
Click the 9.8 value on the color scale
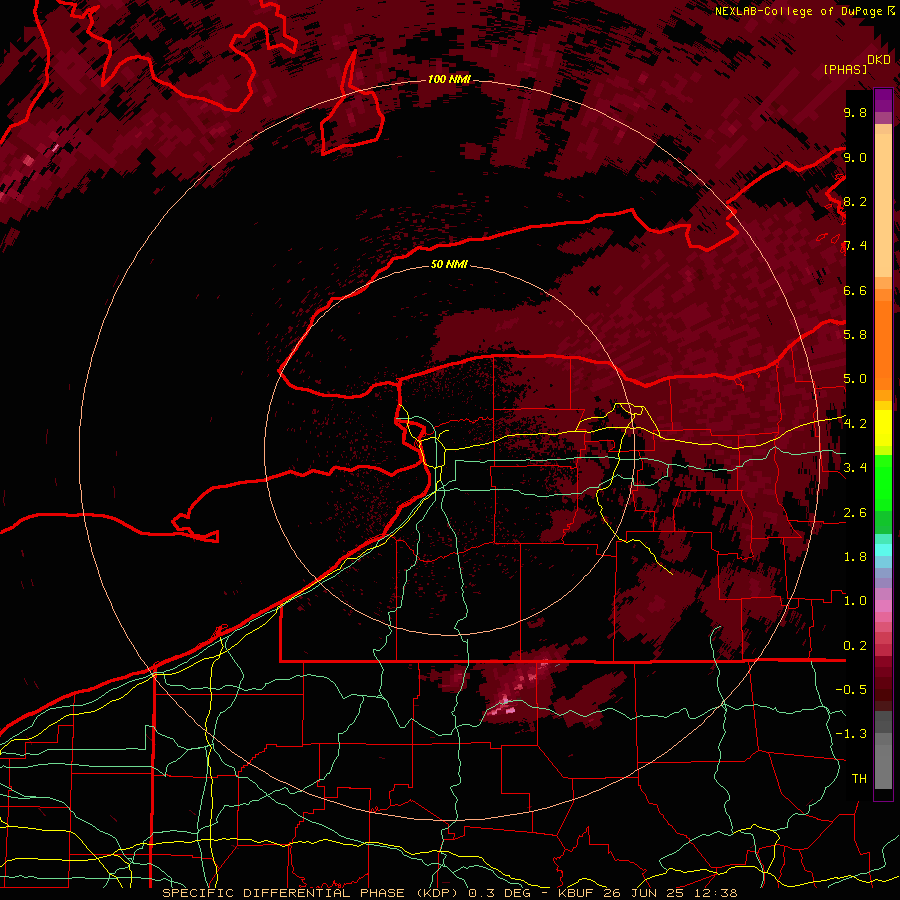[x=855, y=112]
